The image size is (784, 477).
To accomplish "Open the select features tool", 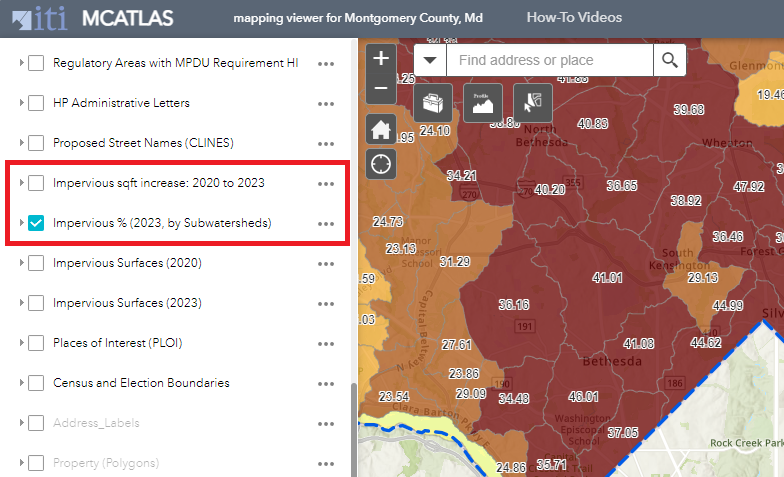I will pos(532,102).
